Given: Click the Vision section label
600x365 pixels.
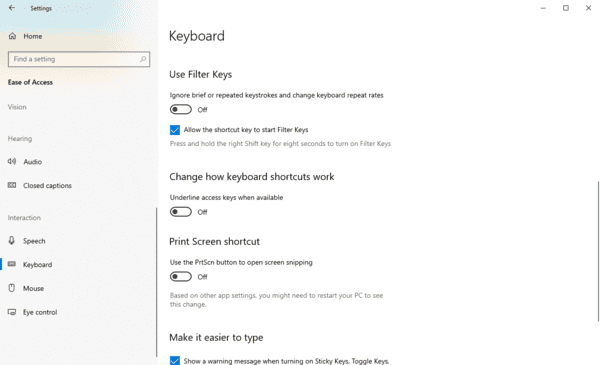Looking at the screenshot, I should (17, 107).
